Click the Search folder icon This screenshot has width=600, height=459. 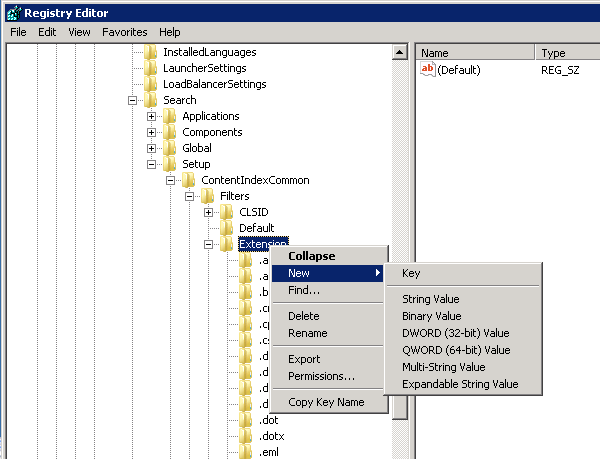click(x=150, y=100)
